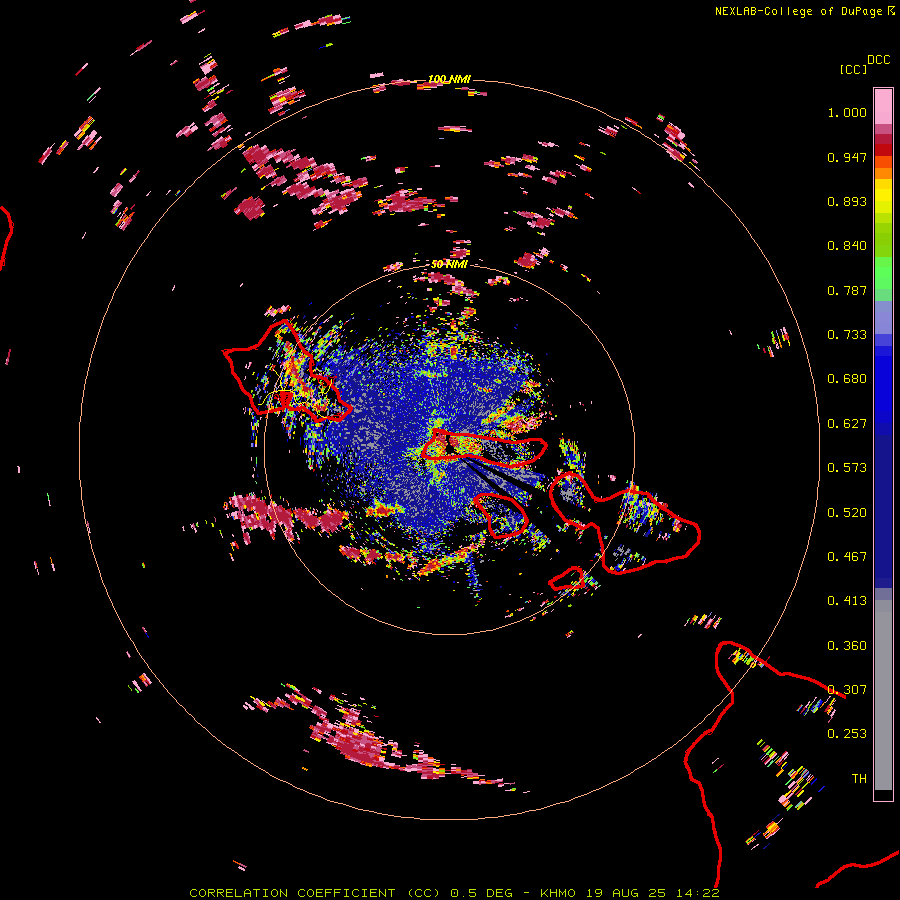Click the 0.787 legend value
900x900 pixels.
click(x=847, y=290)
